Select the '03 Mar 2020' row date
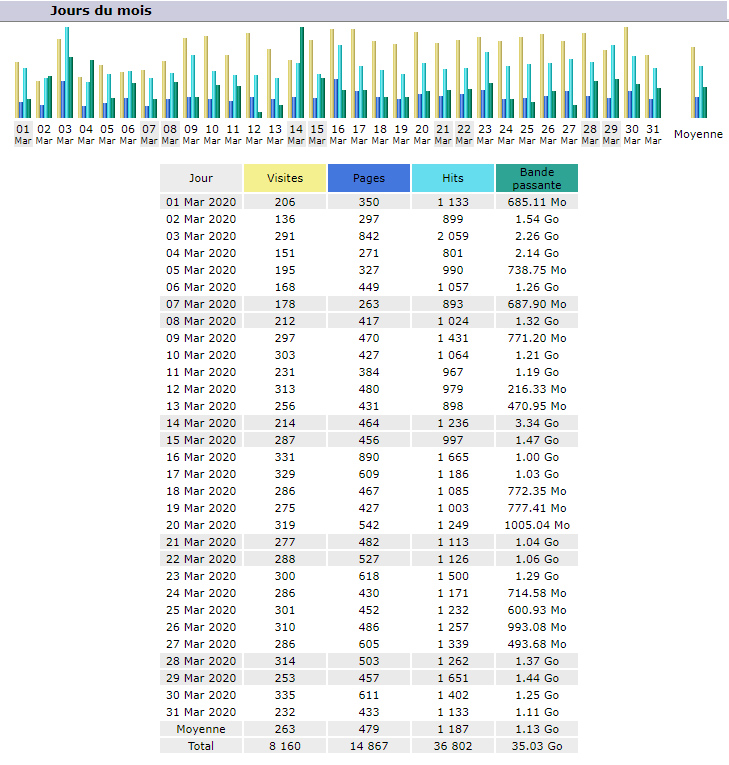The width and height of the screenshot is (729, 765). point(201,236)
